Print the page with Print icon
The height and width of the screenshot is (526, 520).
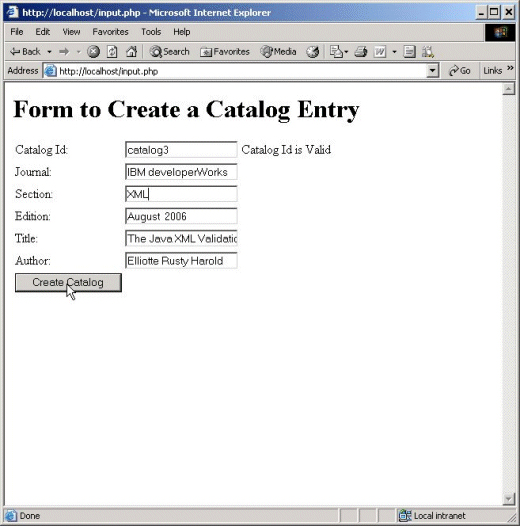(361, 52)
